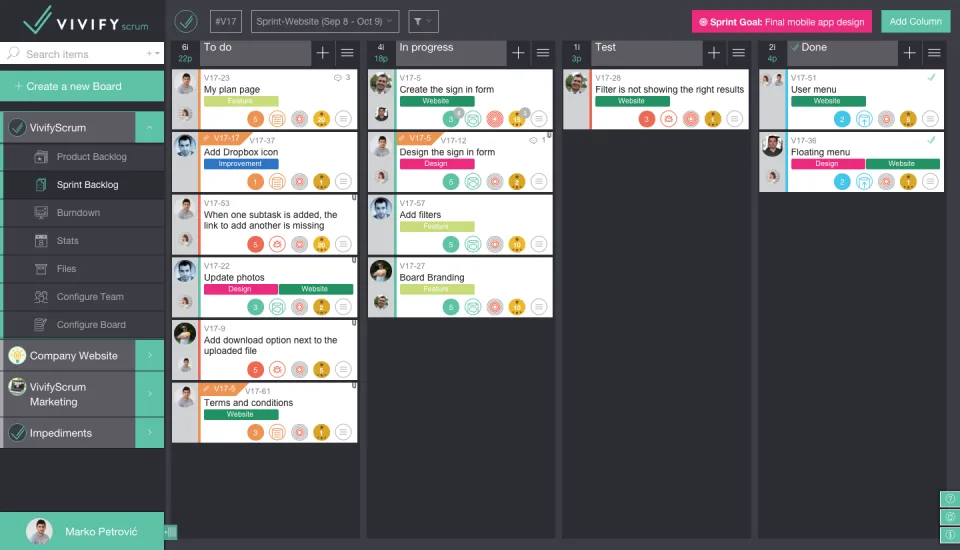Click the Website label on Floating menu card
Viewport: 960px width, 550px height.
coord(902,164)
